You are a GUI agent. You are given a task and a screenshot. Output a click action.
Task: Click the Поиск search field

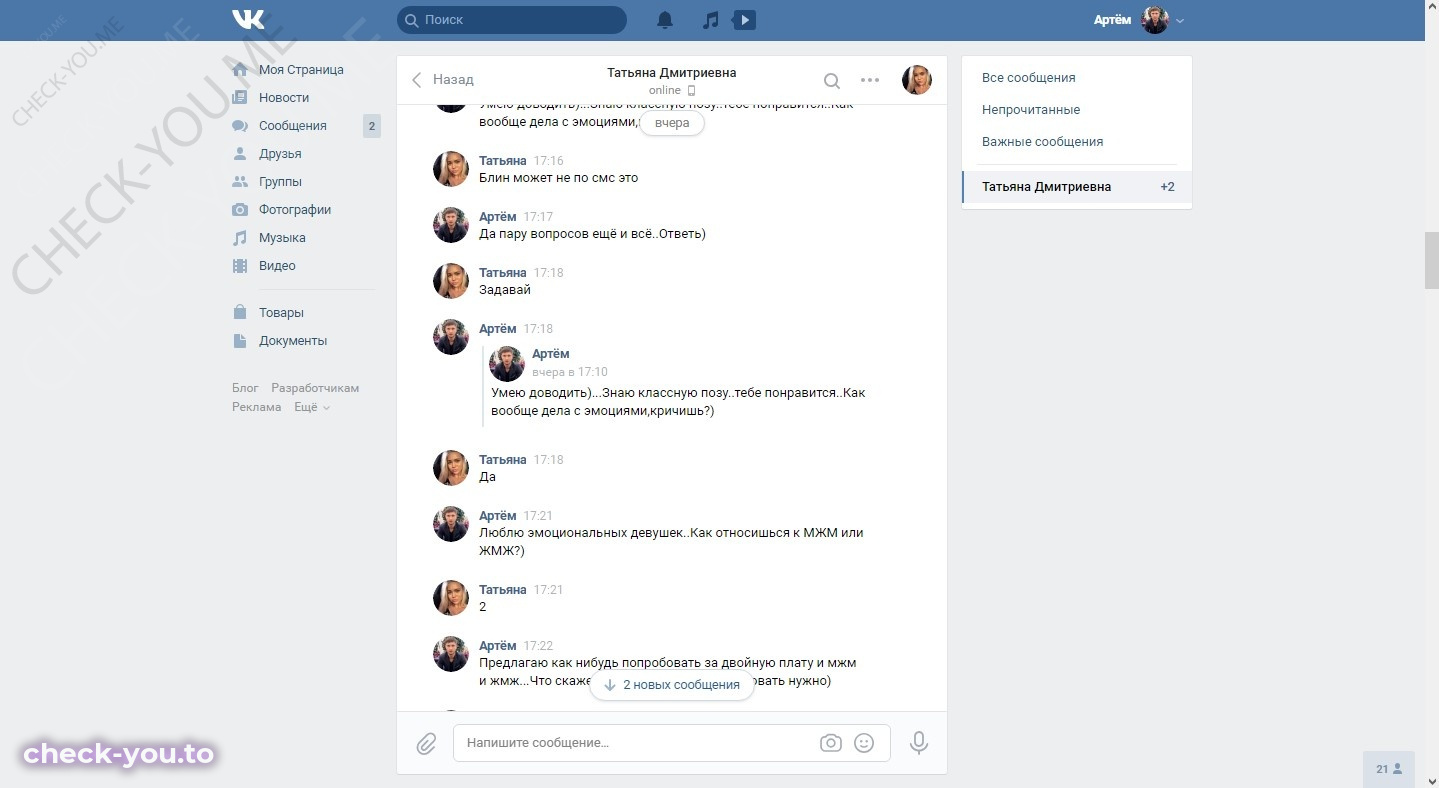[x=512, y=20]
